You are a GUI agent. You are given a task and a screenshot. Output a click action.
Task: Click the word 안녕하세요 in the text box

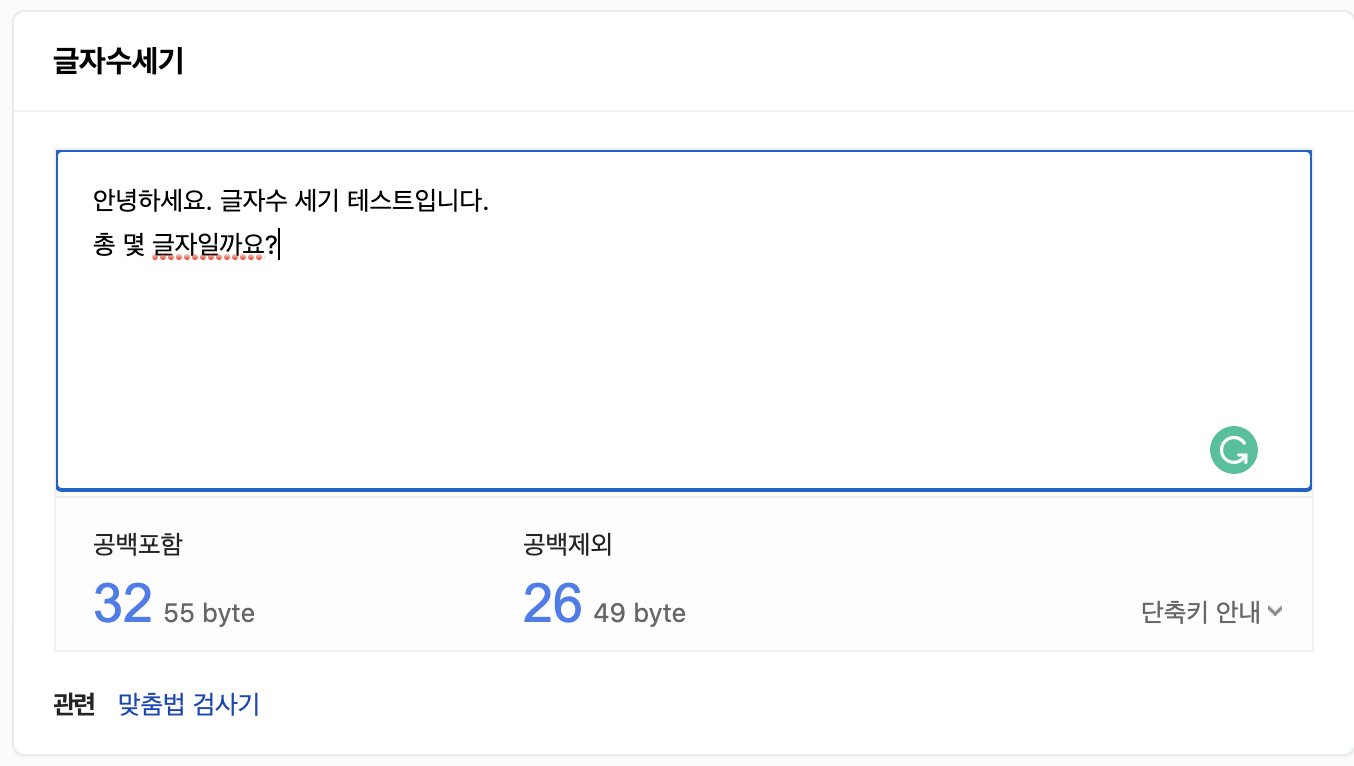pos(150,201)
